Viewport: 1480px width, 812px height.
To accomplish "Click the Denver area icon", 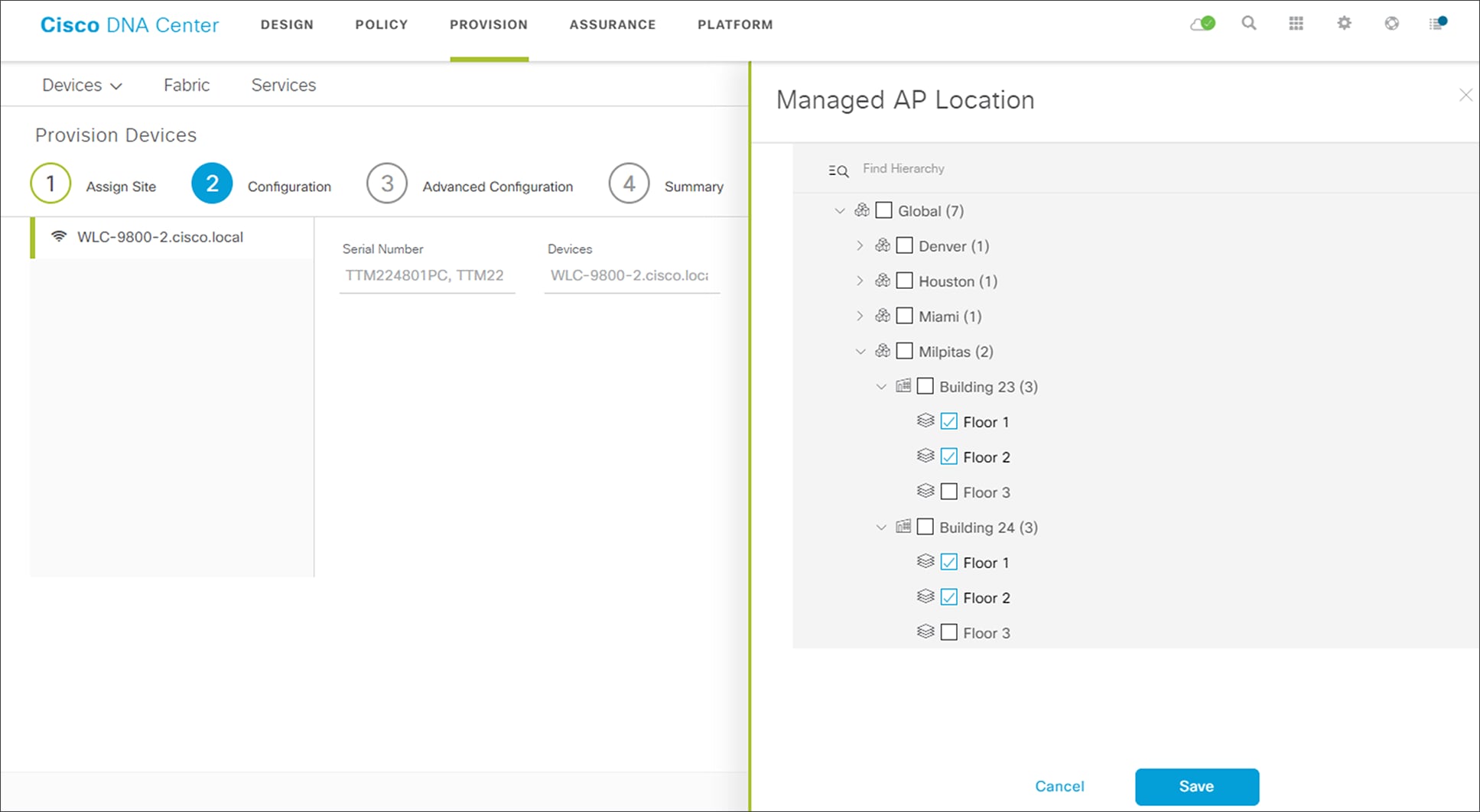I will coord(883,245).
